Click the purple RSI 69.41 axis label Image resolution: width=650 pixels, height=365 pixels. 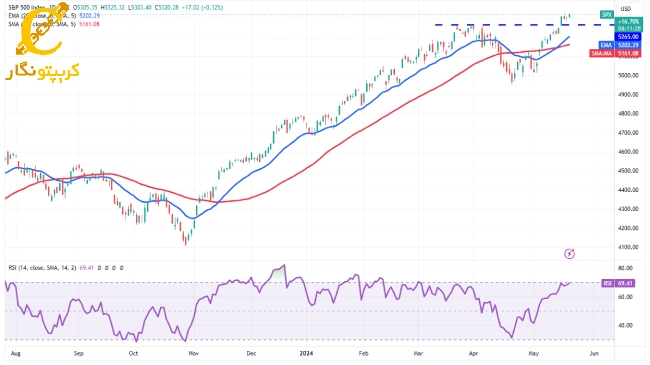tap(618, 283)
